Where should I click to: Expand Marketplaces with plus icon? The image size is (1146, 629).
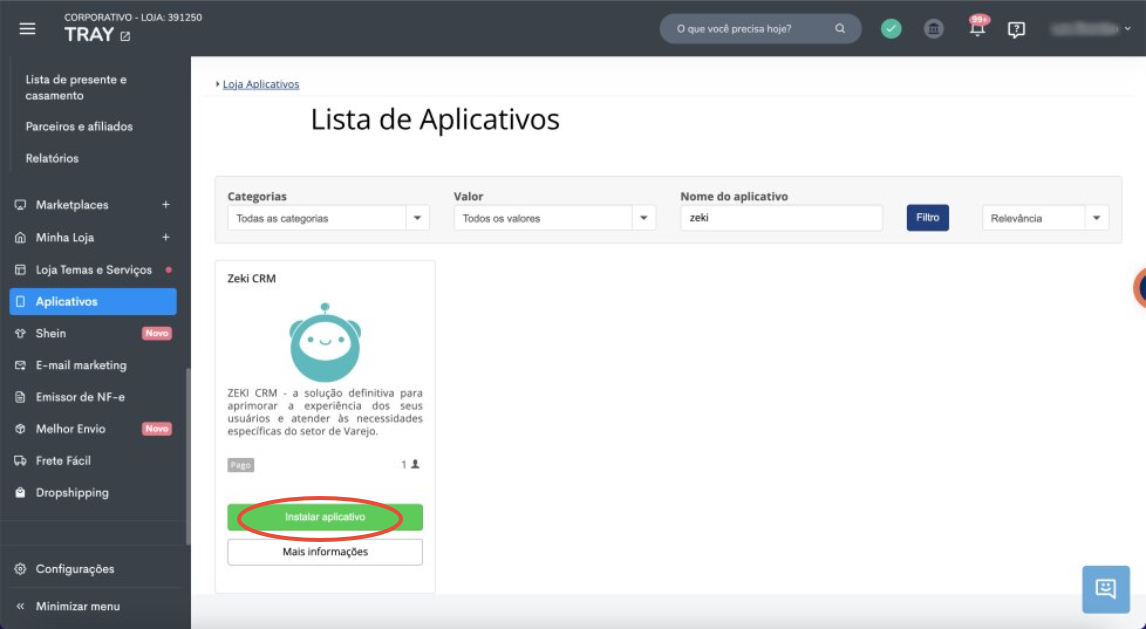point(166,205)
